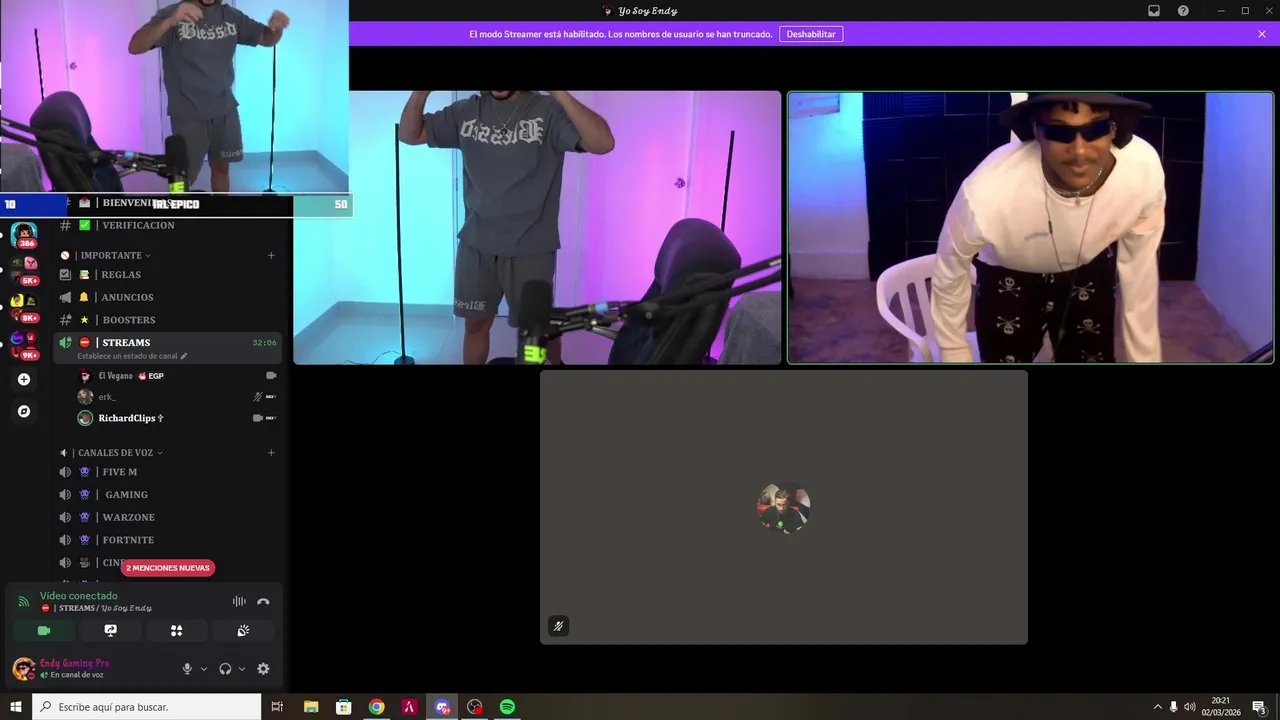1280x720 pixels.
Task: Open Chrome from taskbar
Action: click(376, 707)
